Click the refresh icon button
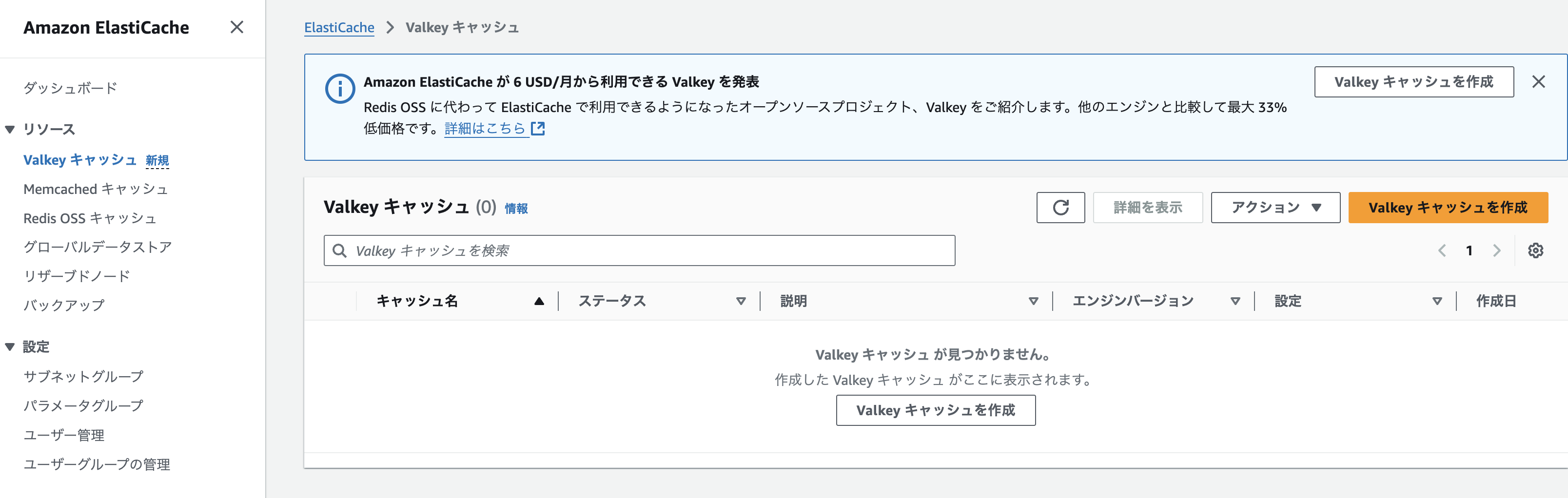Image resolution: width=1568 pixels, height=498 pixels. pyautogui.click(x=1060, y=208)
